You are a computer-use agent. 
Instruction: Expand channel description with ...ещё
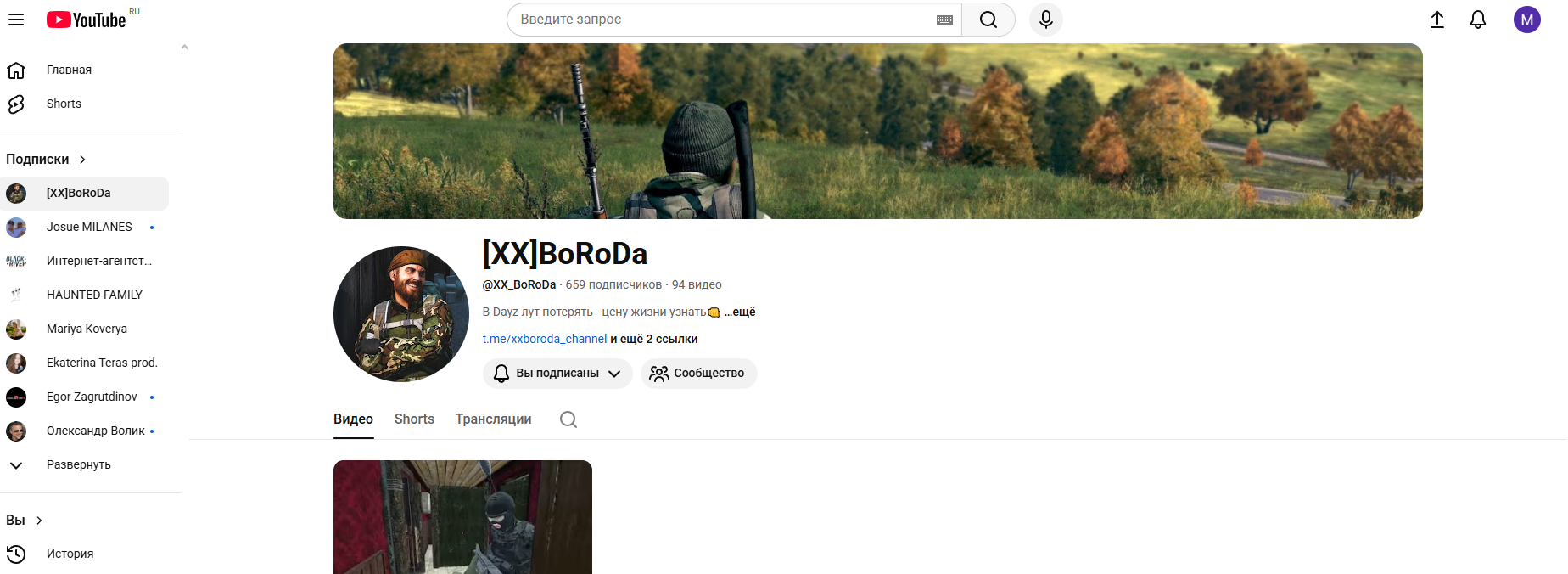(x=740, y=312)
